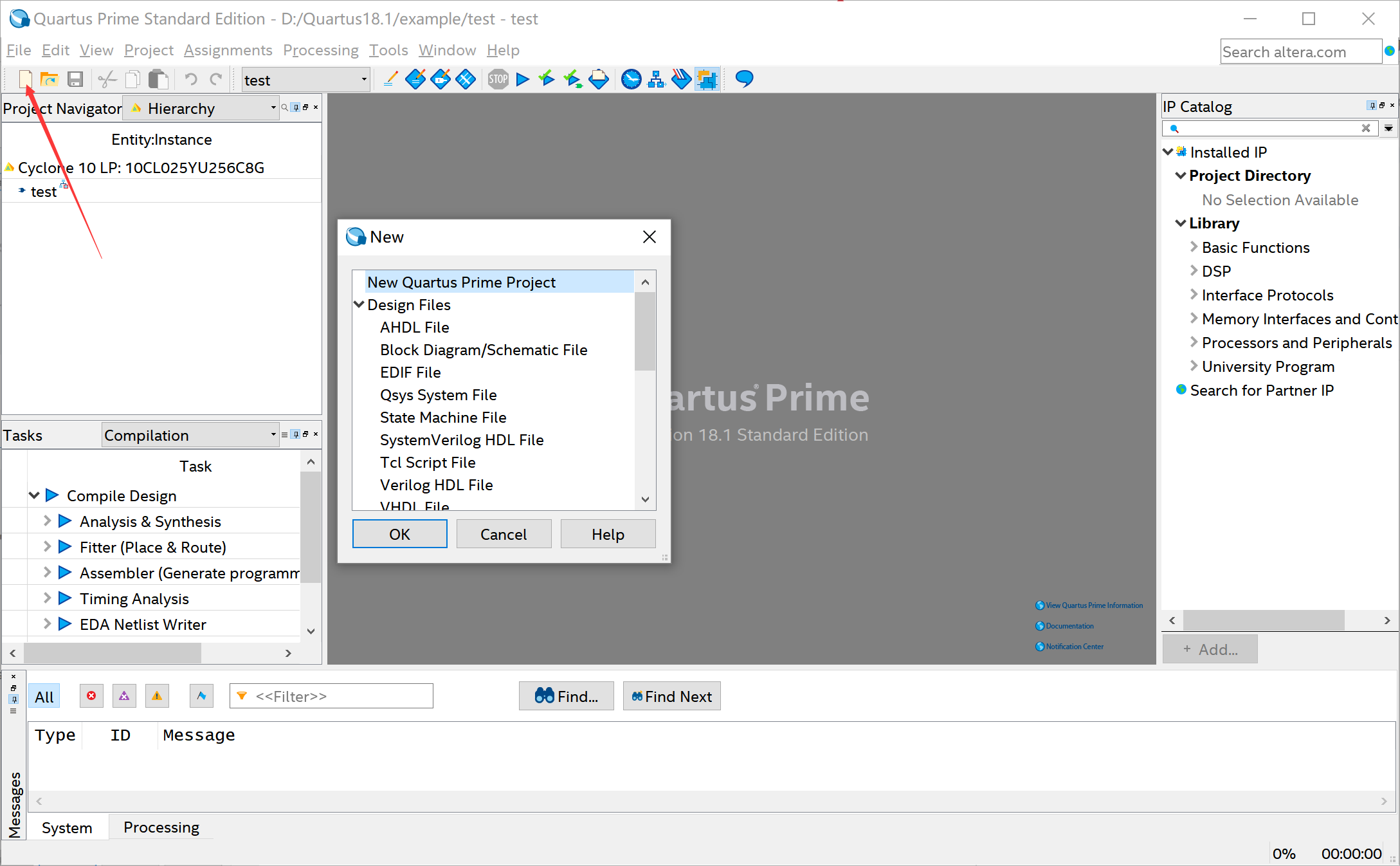Click the Programmer icon in toolbar
Viewport: 1400px width, 866px height.
[681, 79]
